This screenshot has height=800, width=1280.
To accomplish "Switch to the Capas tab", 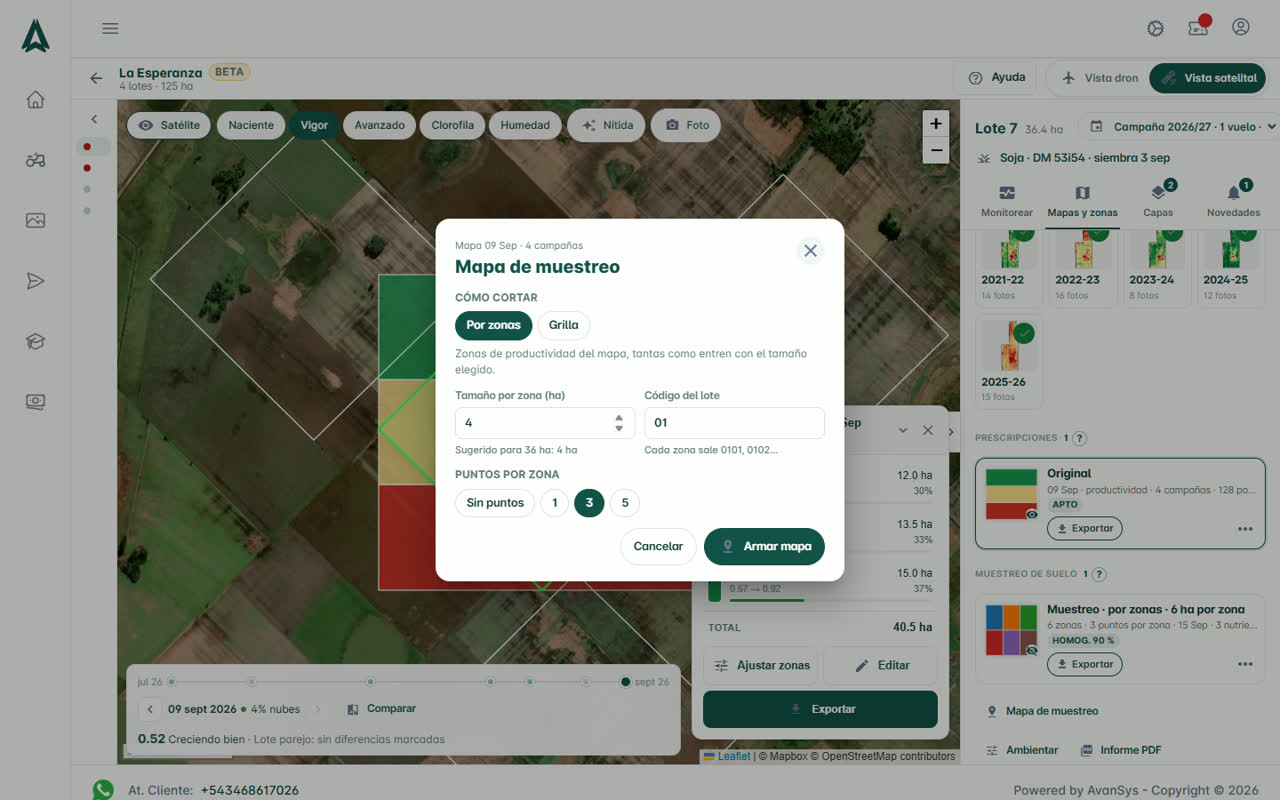I will 1158,199.
